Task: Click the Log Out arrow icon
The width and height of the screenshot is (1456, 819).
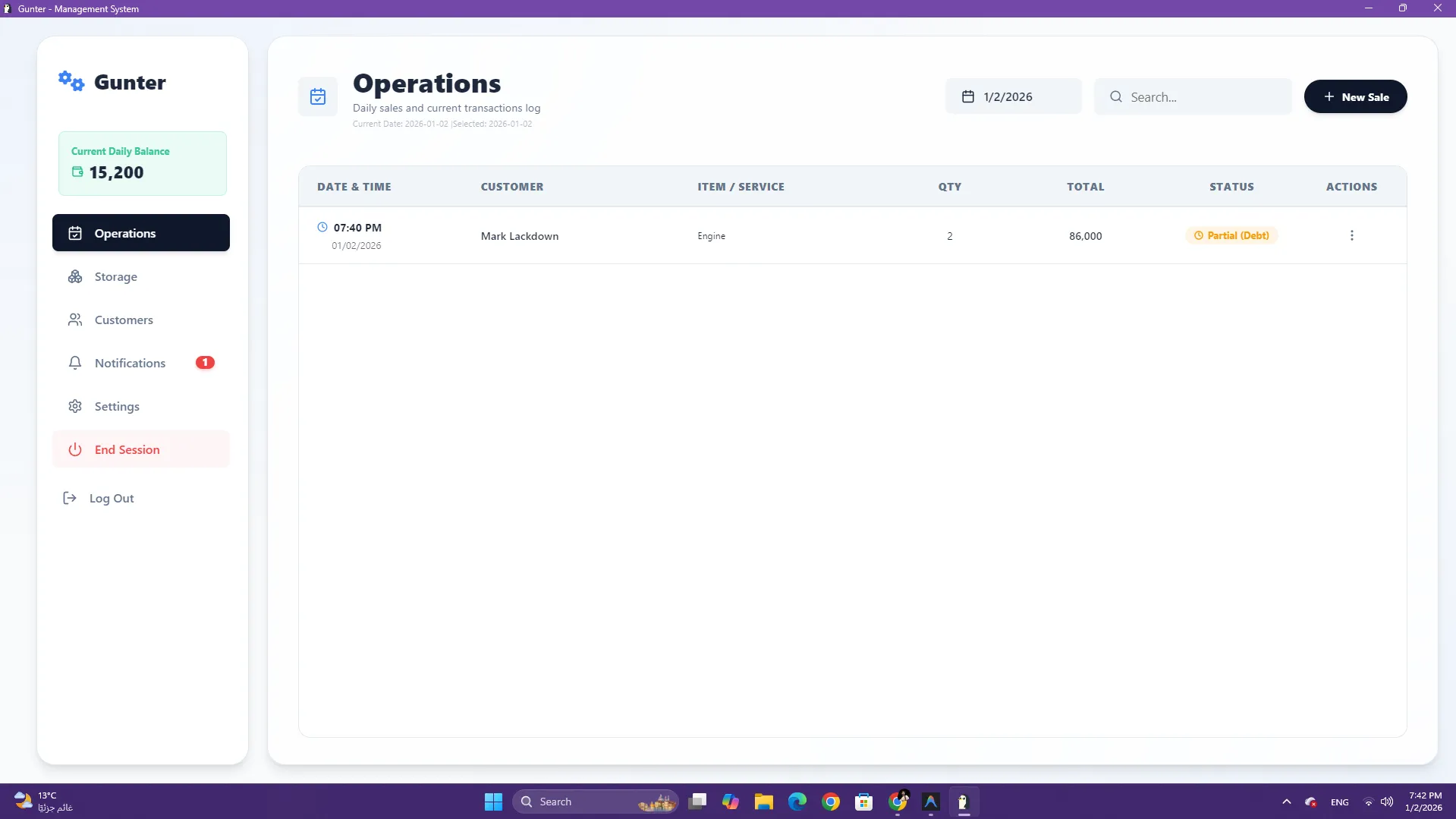Action: [70, 498]
